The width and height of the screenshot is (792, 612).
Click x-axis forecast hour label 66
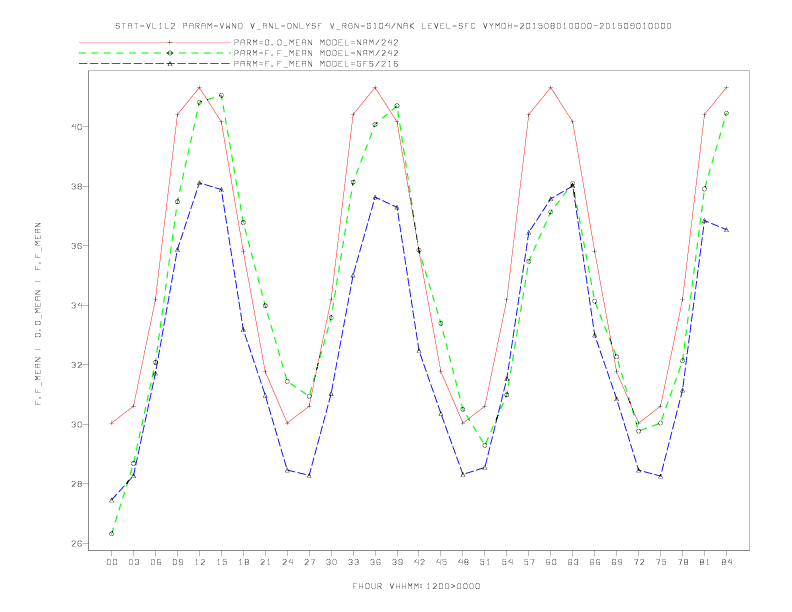[595, 562]
